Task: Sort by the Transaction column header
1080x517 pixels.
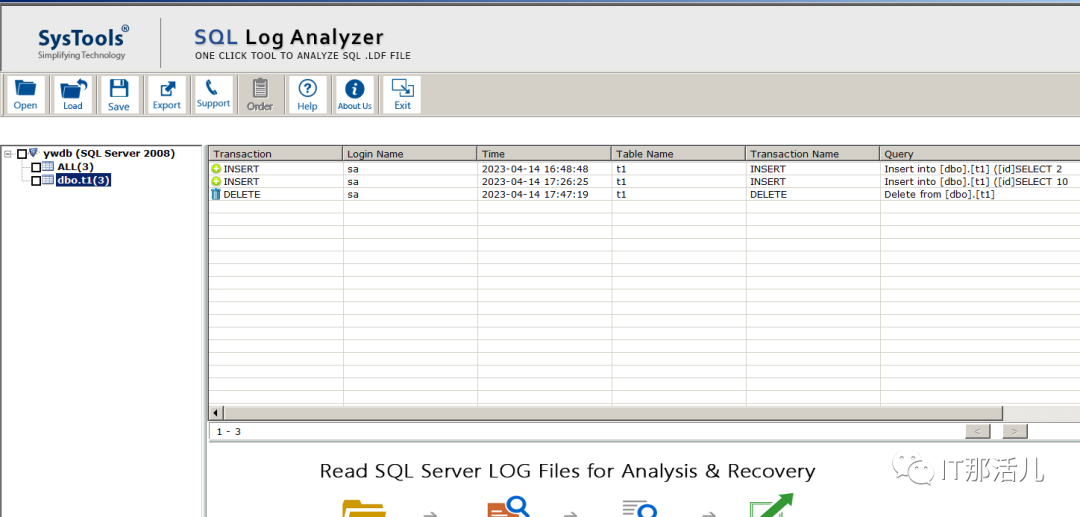Action: (276, 154)
